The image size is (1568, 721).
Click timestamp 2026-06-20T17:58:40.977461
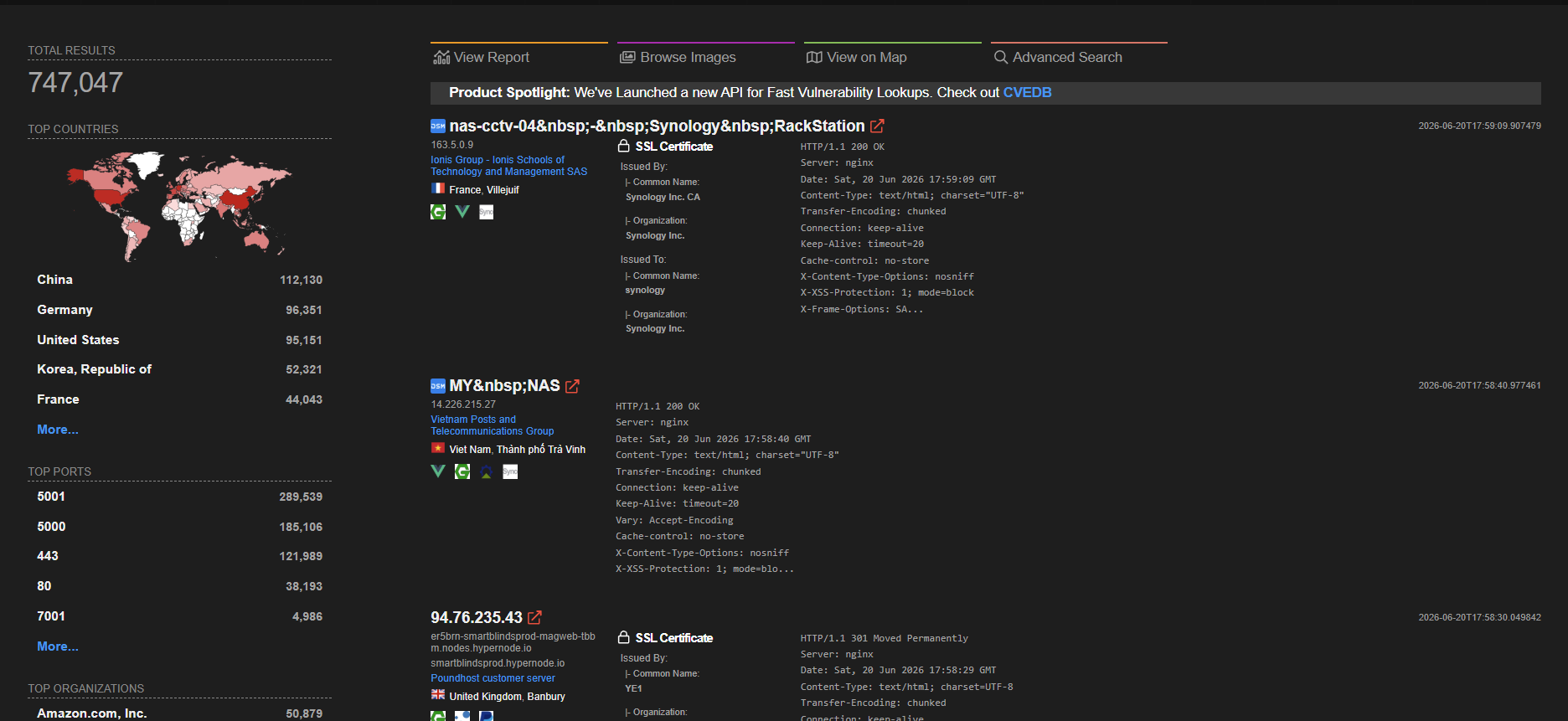point(1479,385)
